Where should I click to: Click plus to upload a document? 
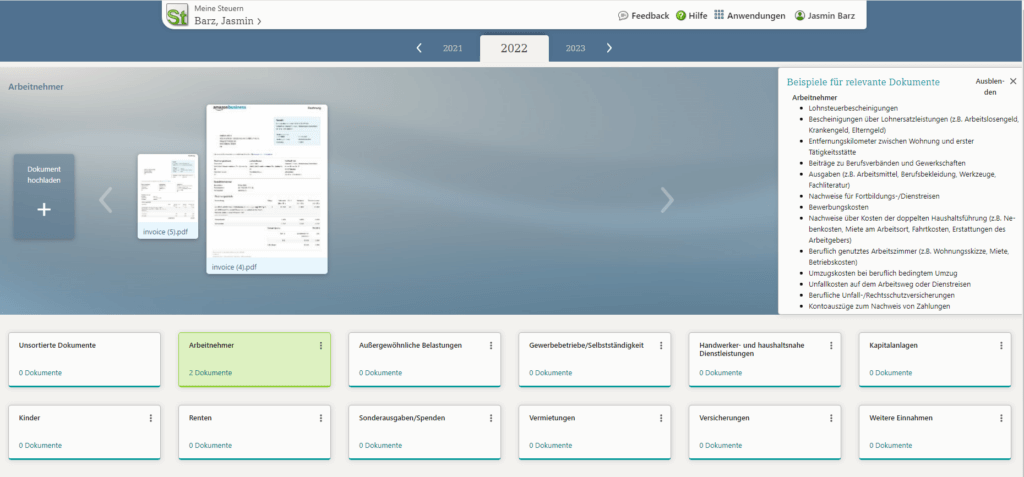point(43,209)
